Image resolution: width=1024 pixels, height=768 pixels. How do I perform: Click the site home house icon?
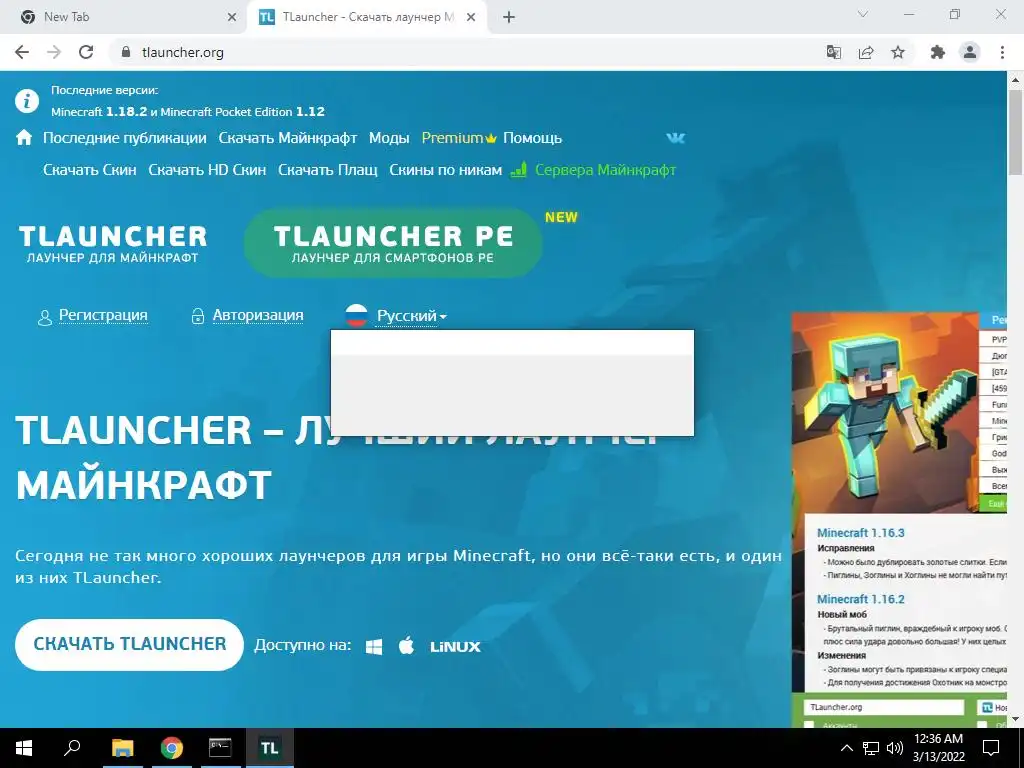tap(24, 137)
